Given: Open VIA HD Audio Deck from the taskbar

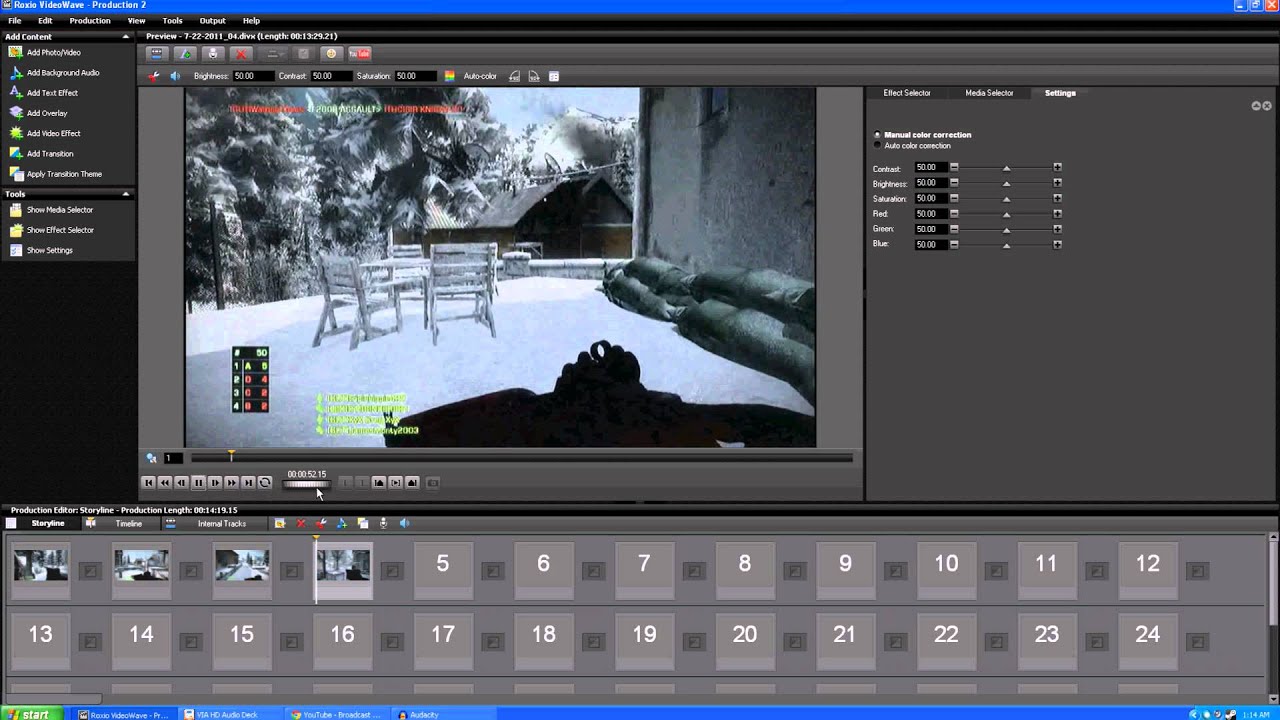Looking at the screenshot, I should tap(229, 715).
